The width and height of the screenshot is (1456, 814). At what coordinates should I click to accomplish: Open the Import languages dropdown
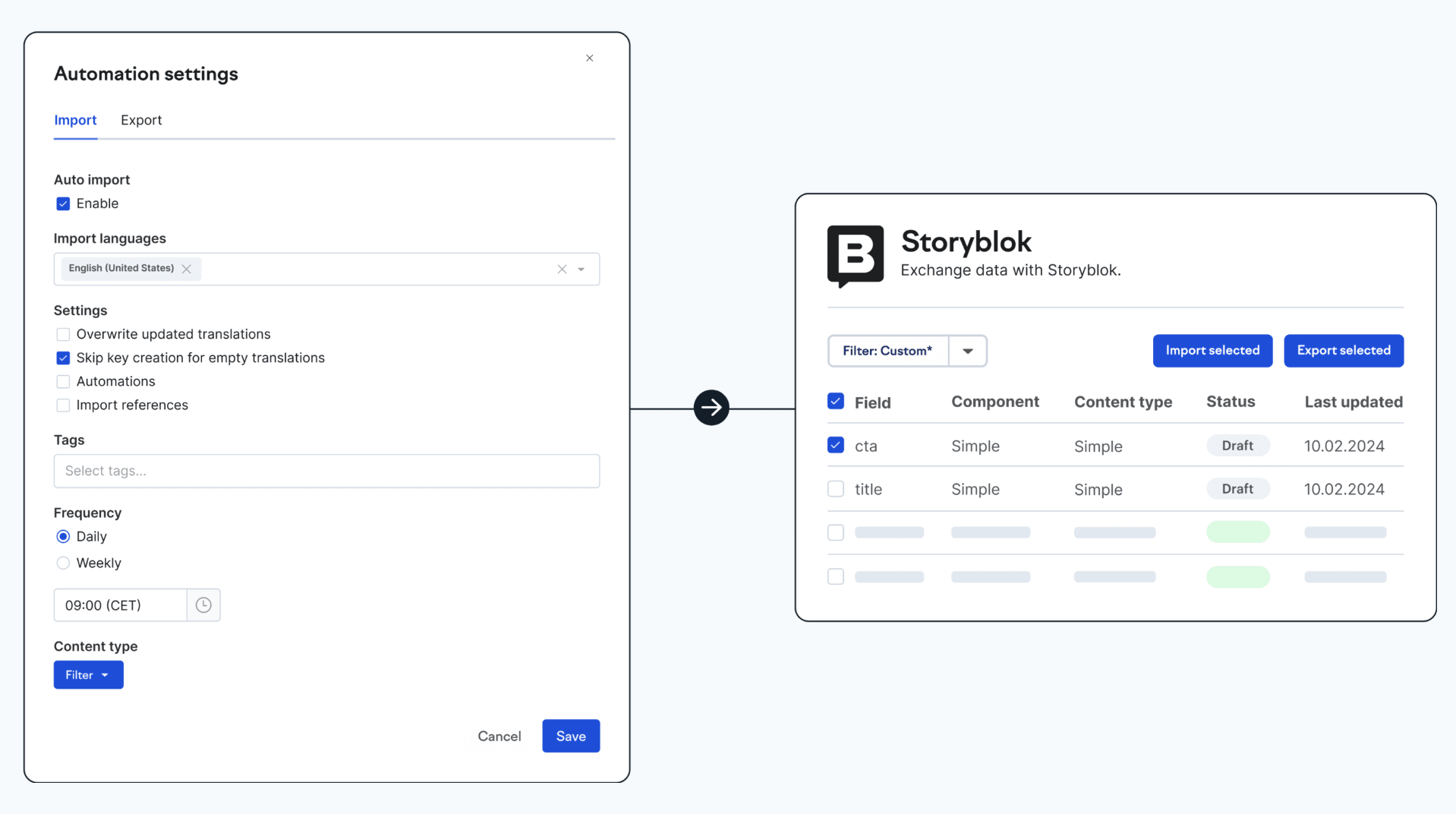point(581,269)
